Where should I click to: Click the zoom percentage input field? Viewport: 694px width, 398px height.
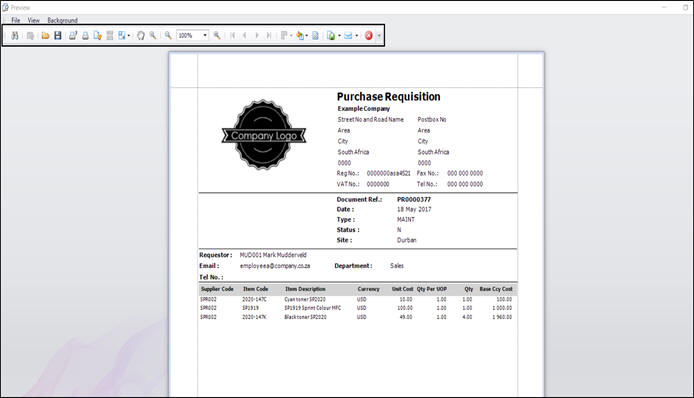pyautogui.click(x=189, y=35)
